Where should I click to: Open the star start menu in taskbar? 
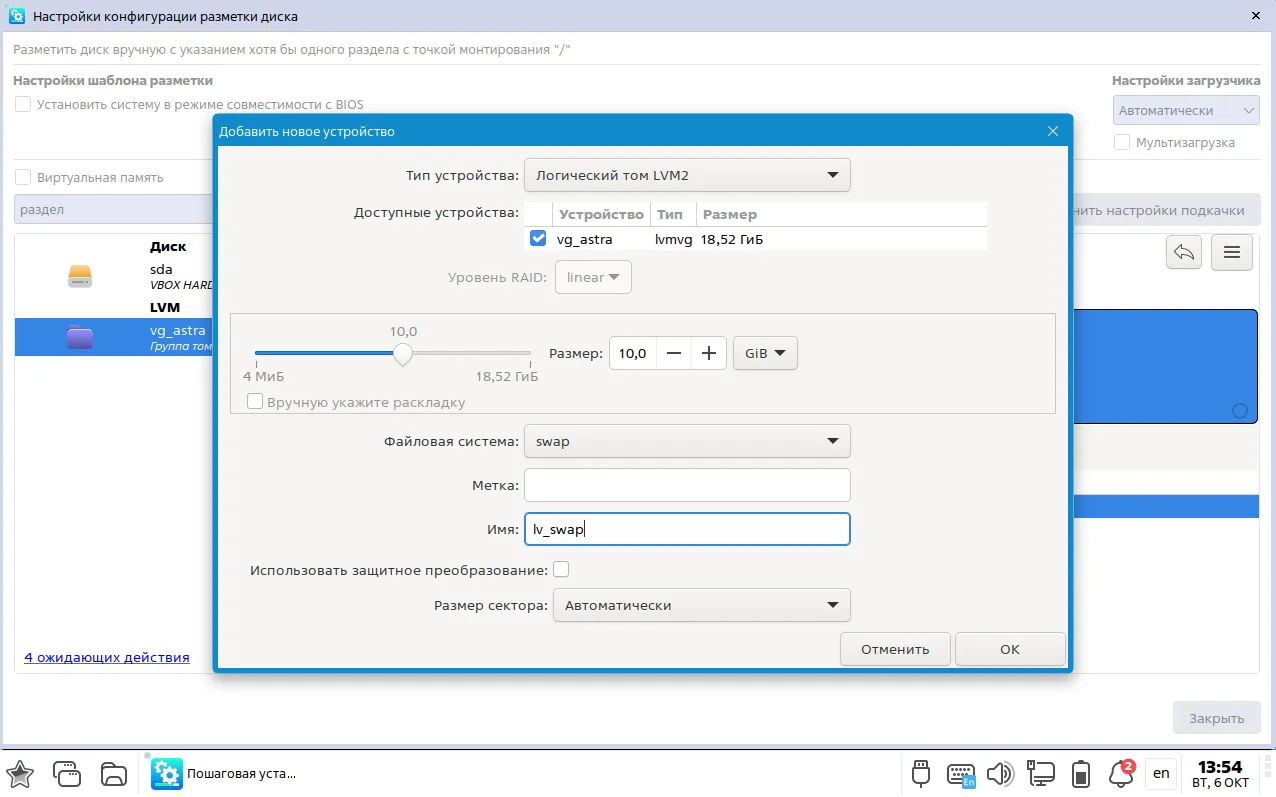(x=20, y=773)
